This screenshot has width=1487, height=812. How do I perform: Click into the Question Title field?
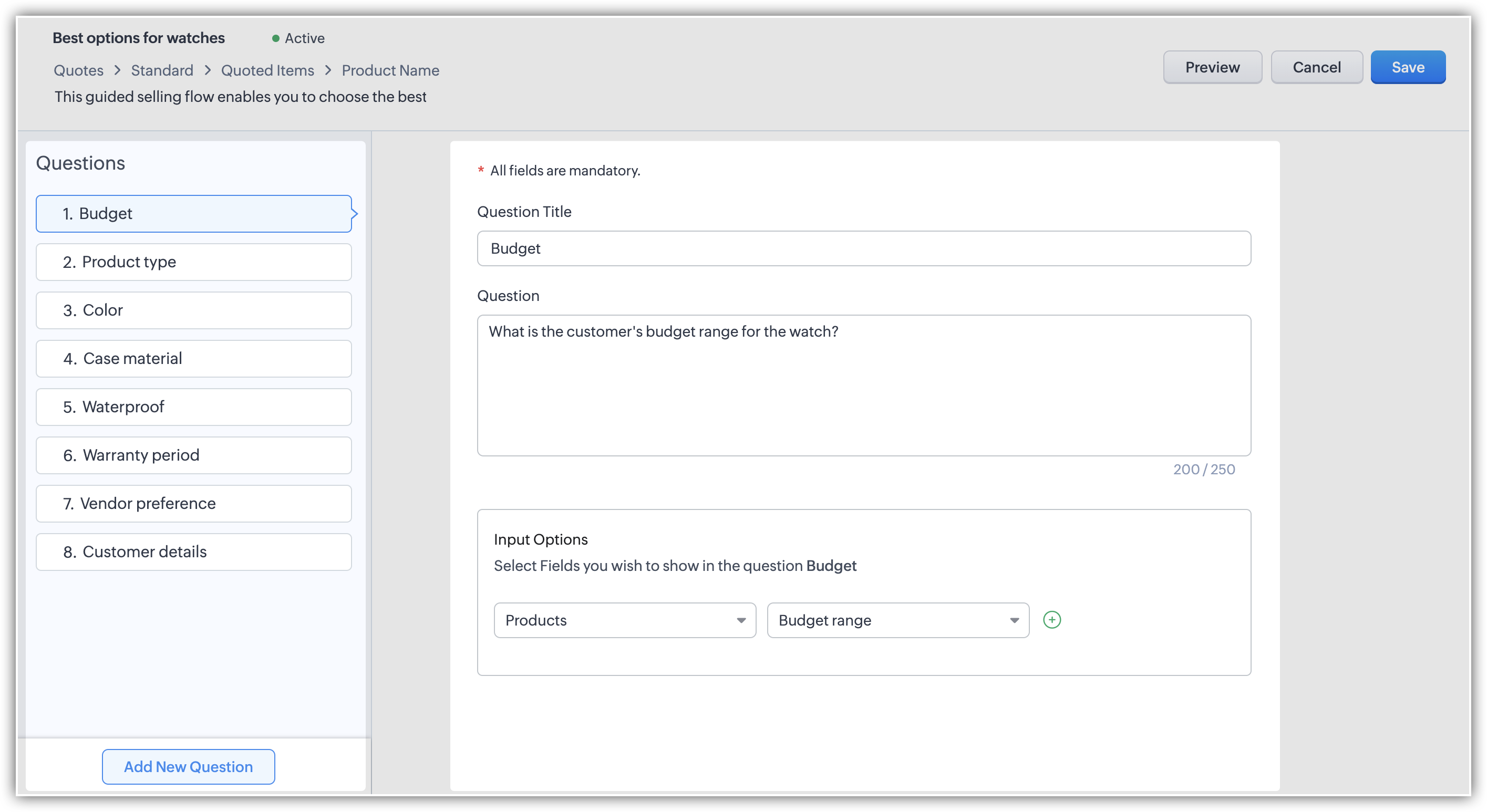[x=864, y=249]
